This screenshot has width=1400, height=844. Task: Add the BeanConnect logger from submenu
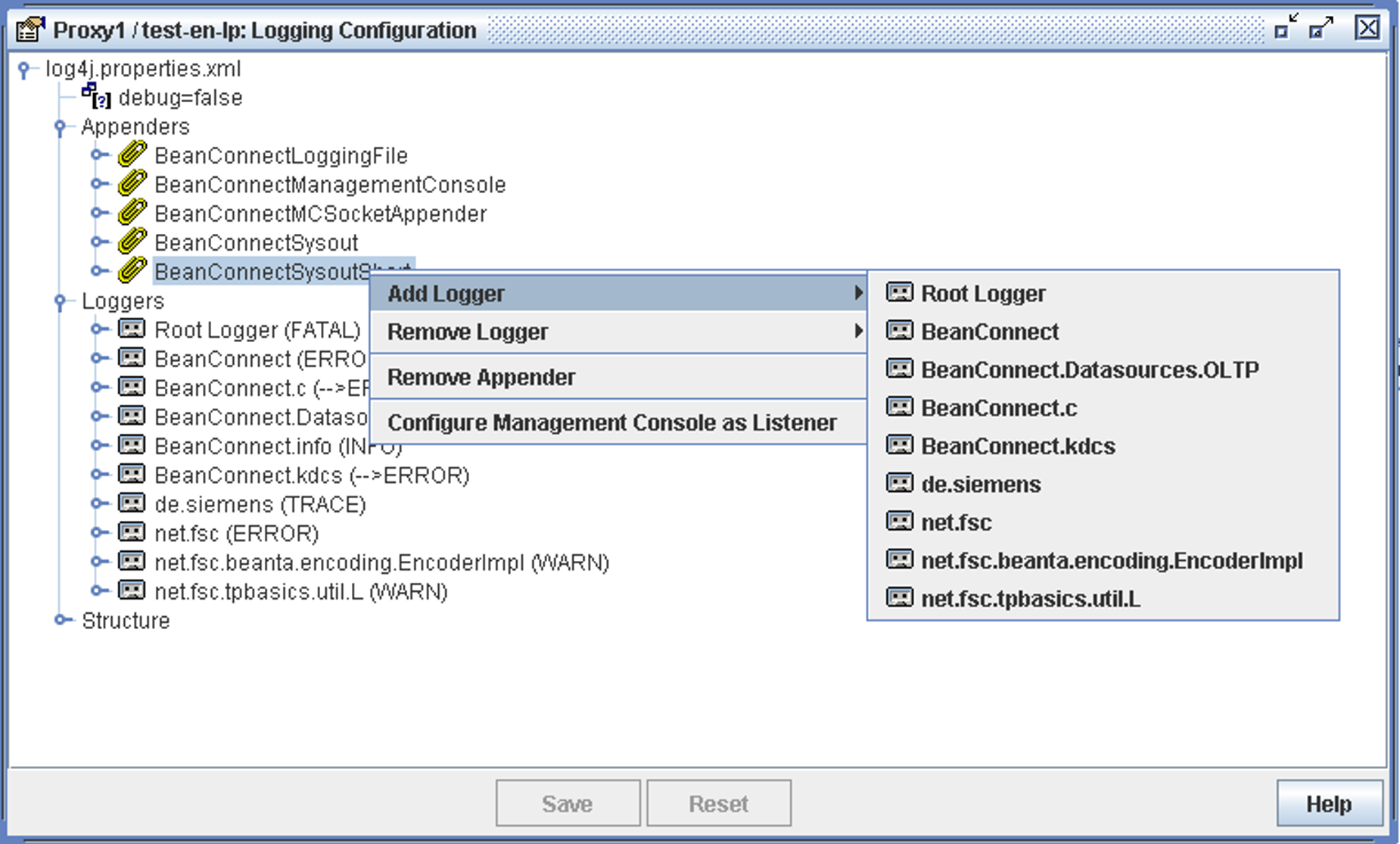(1103, 332)
